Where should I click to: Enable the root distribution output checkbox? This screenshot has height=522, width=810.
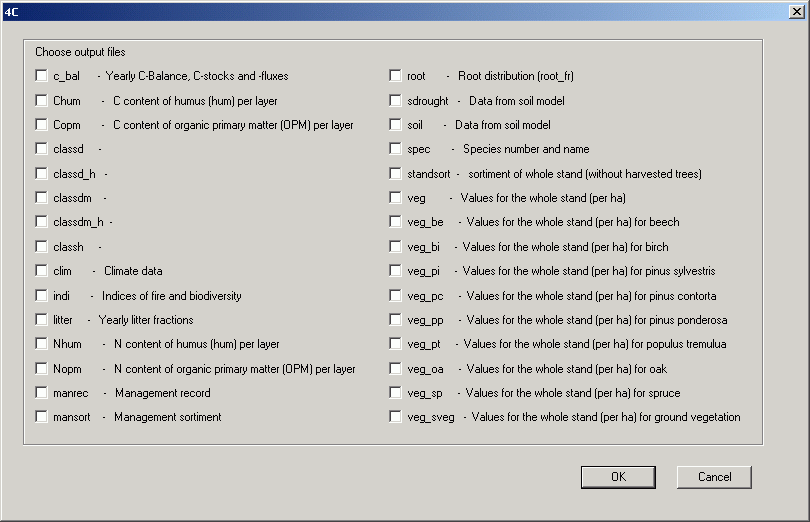click(396, 76)
